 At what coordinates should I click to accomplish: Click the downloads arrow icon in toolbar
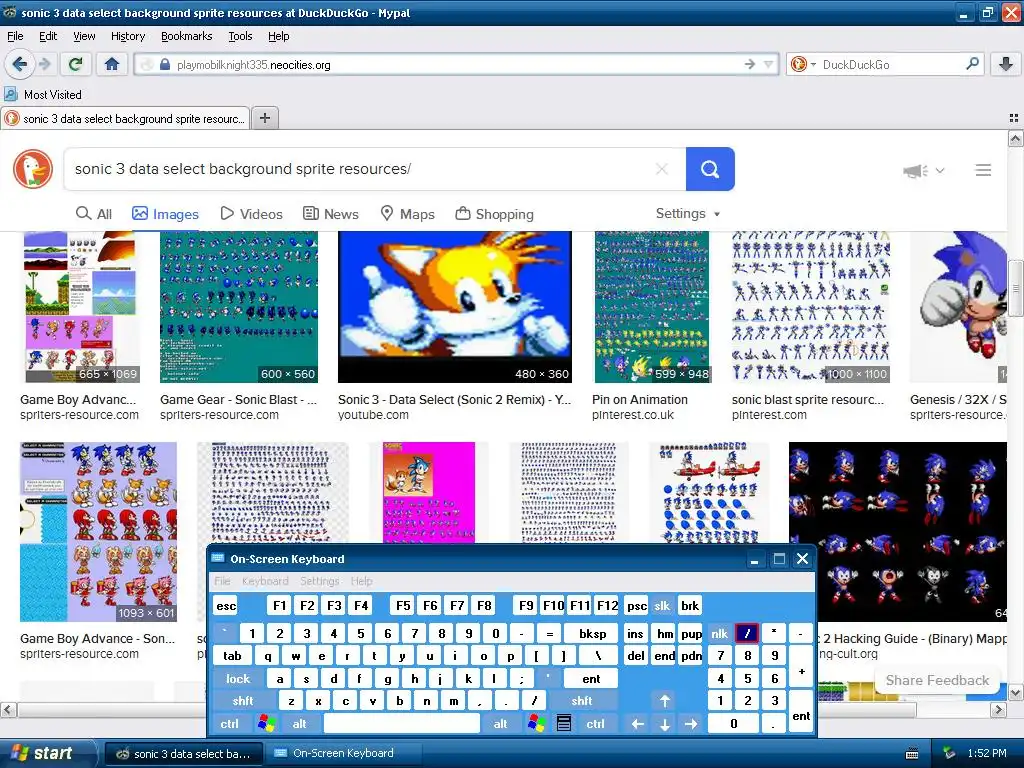pyautogui.click(x=1006, y=64)
